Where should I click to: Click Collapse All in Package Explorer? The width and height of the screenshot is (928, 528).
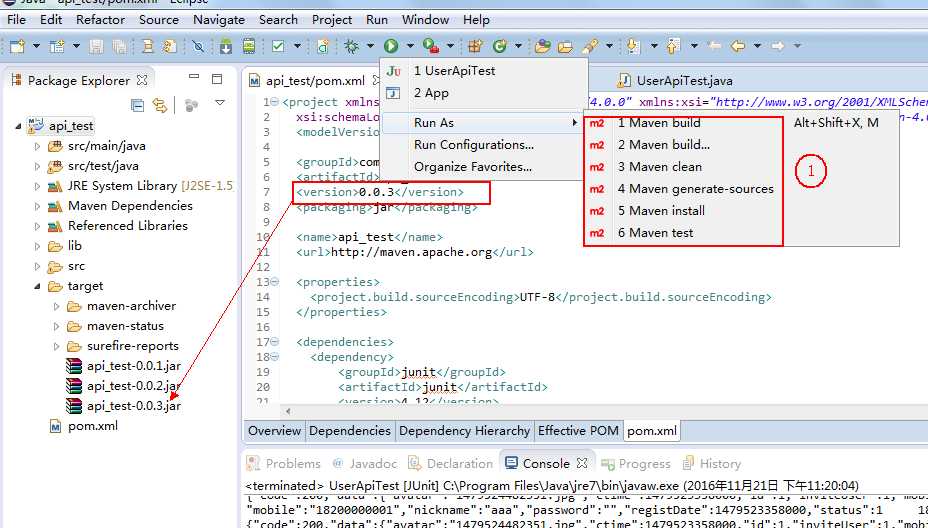click(137, 105)
